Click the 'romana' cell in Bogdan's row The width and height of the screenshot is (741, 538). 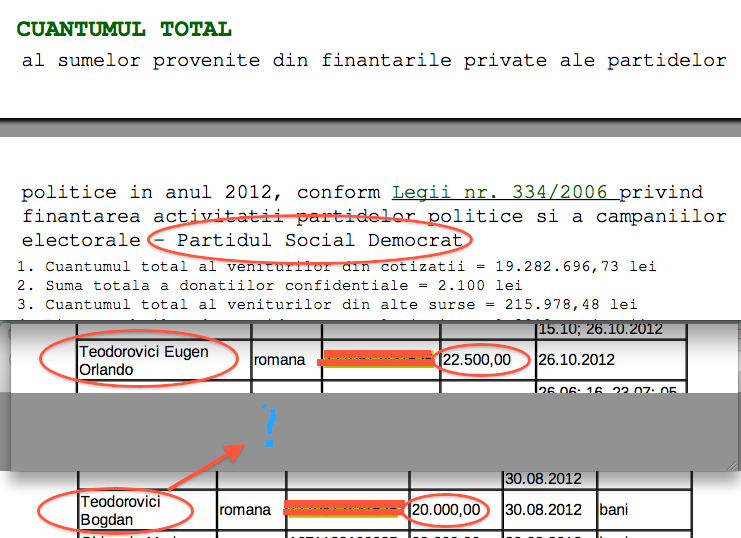(244, 510)
